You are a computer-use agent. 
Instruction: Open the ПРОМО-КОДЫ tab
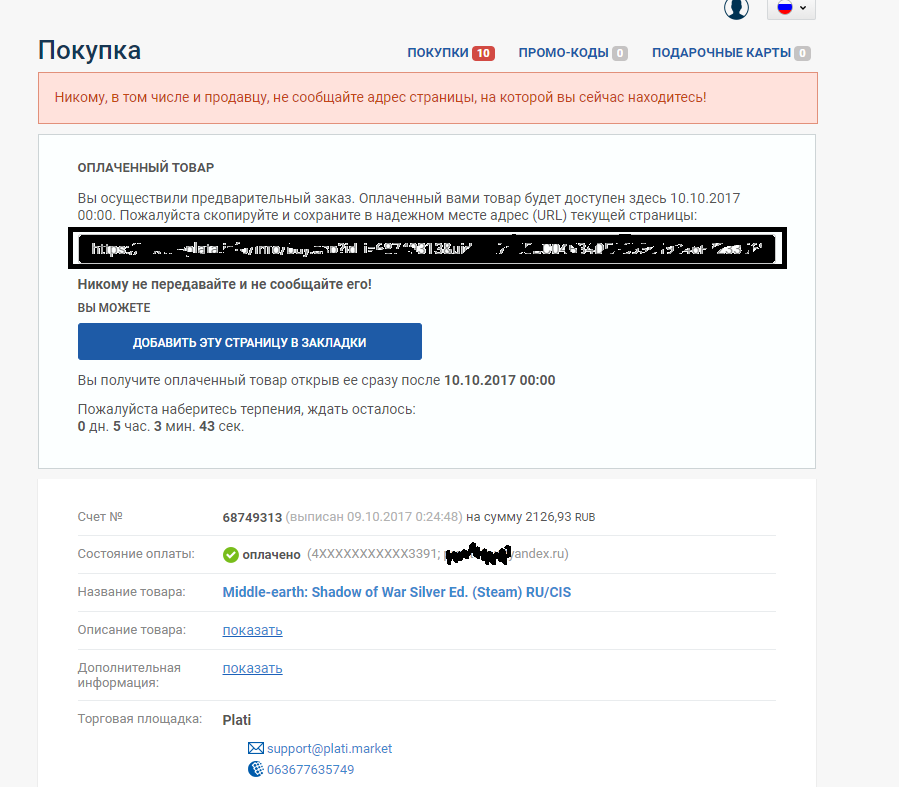tap(563, 53)
